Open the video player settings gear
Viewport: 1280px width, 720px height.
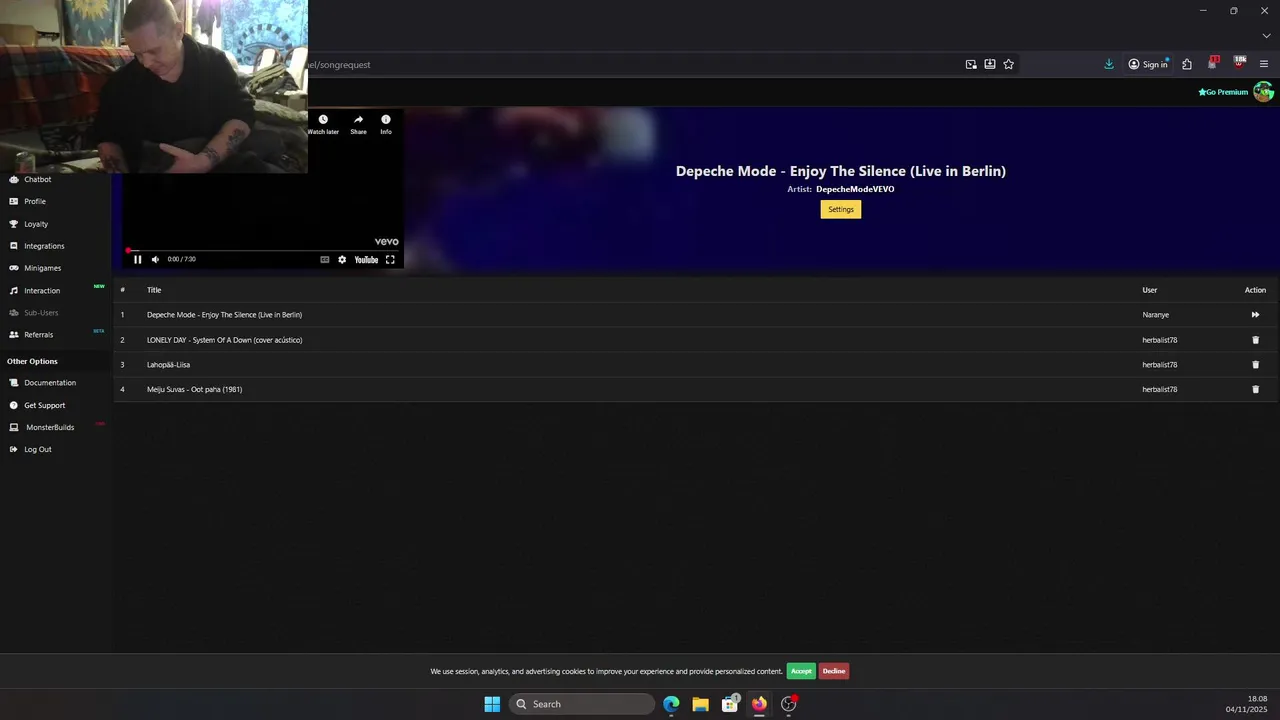[x=342, y=259]
